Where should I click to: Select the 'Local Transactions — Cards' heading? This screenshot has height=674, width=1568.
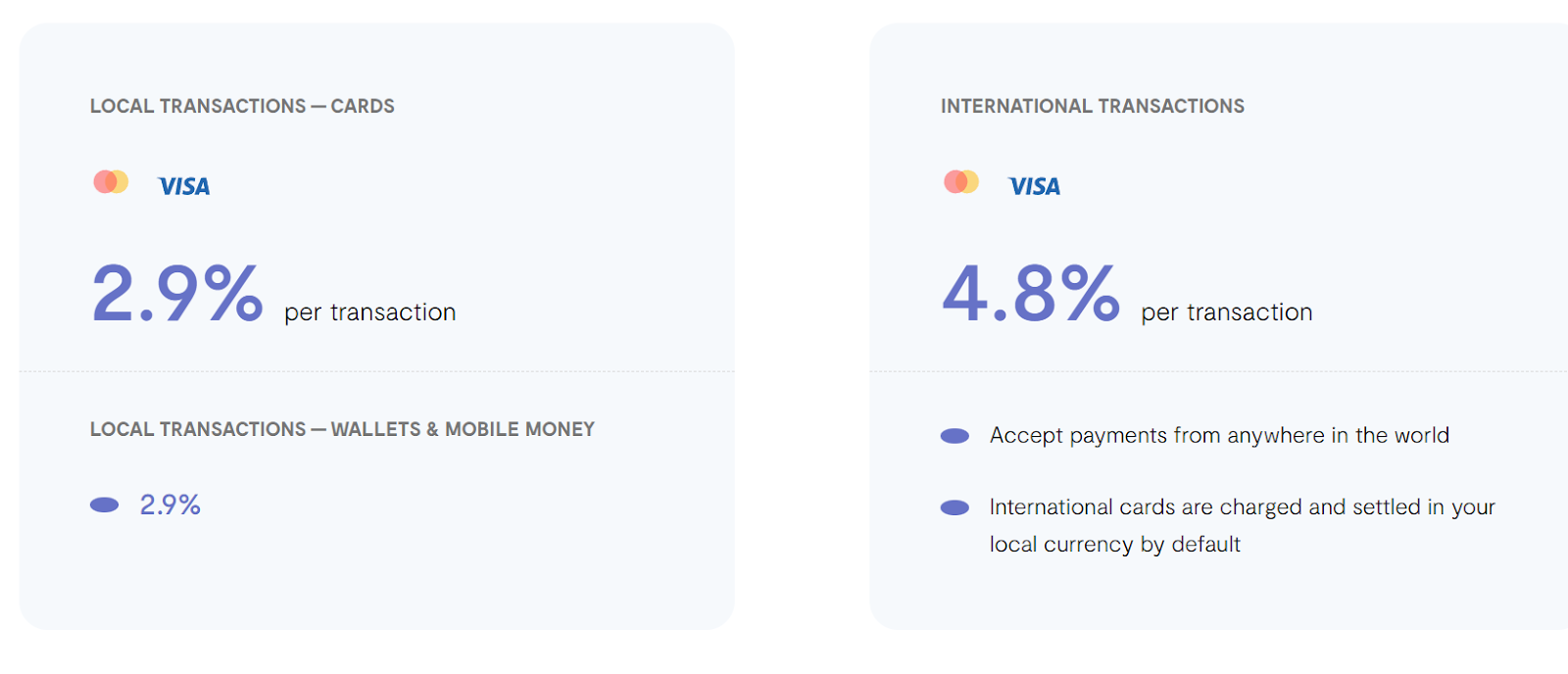(242, 106)
